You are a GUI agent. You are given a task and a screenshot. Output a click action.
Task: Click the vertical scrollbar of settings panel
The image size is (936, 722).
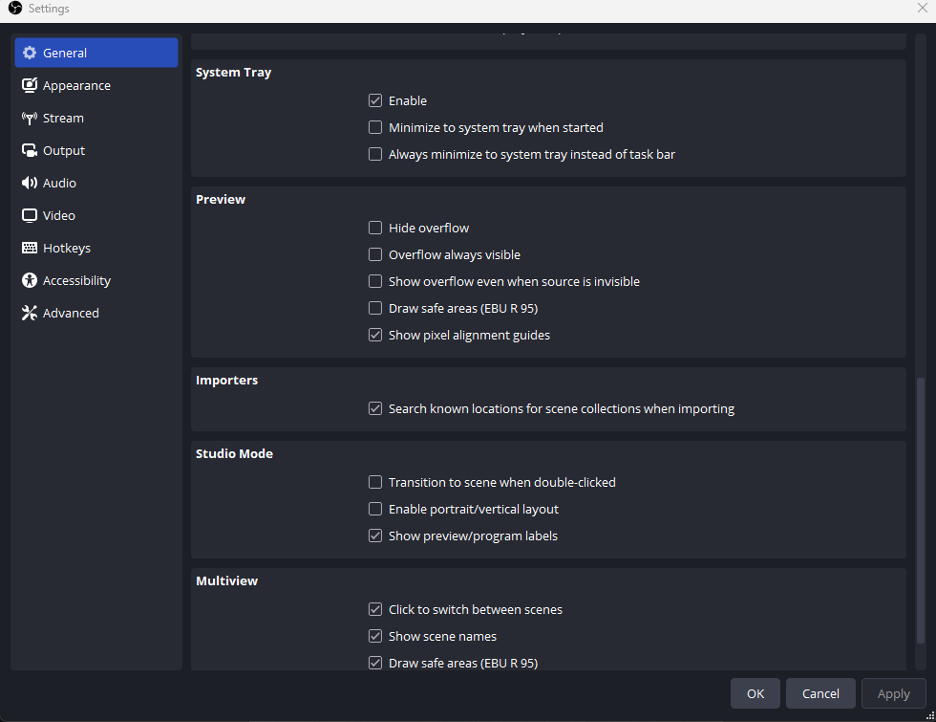click(920, 510)
